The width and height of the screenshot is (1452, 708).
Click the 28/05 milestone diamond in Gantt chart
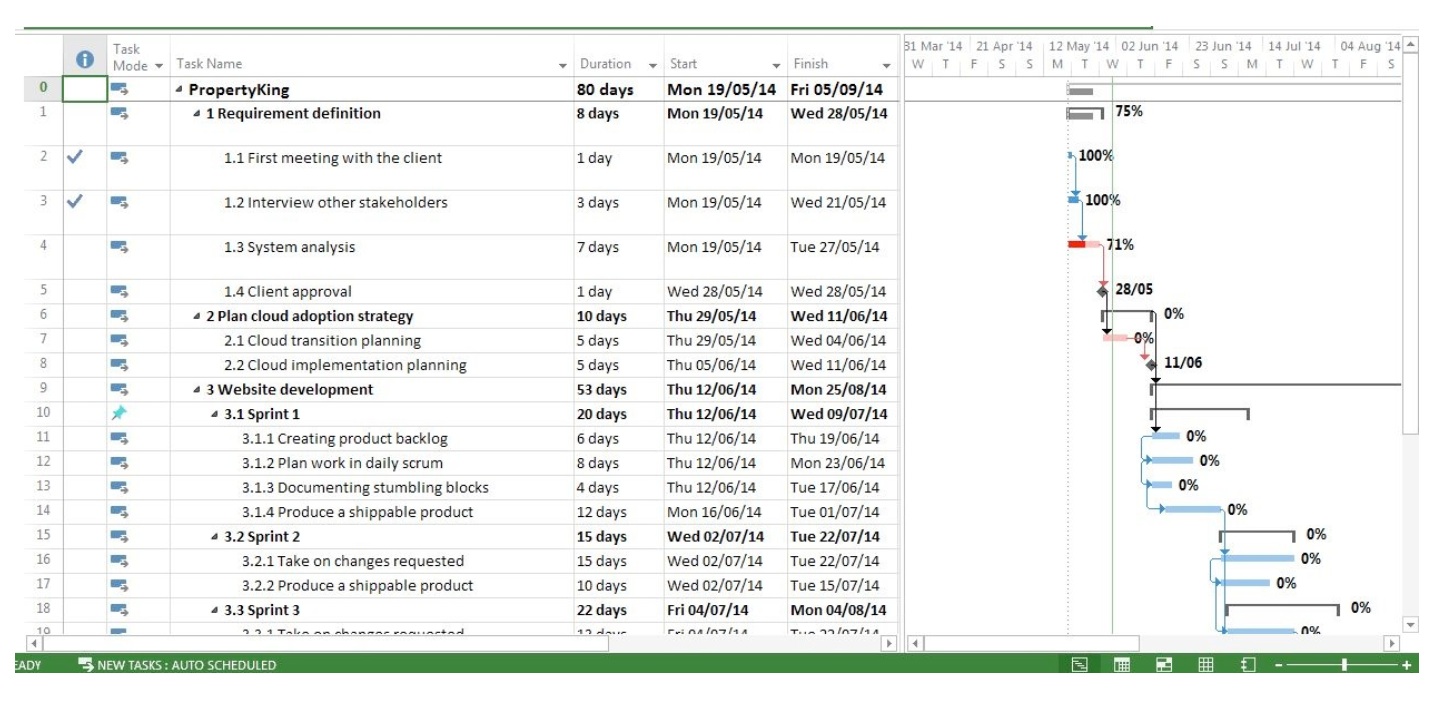(1102, 291)
